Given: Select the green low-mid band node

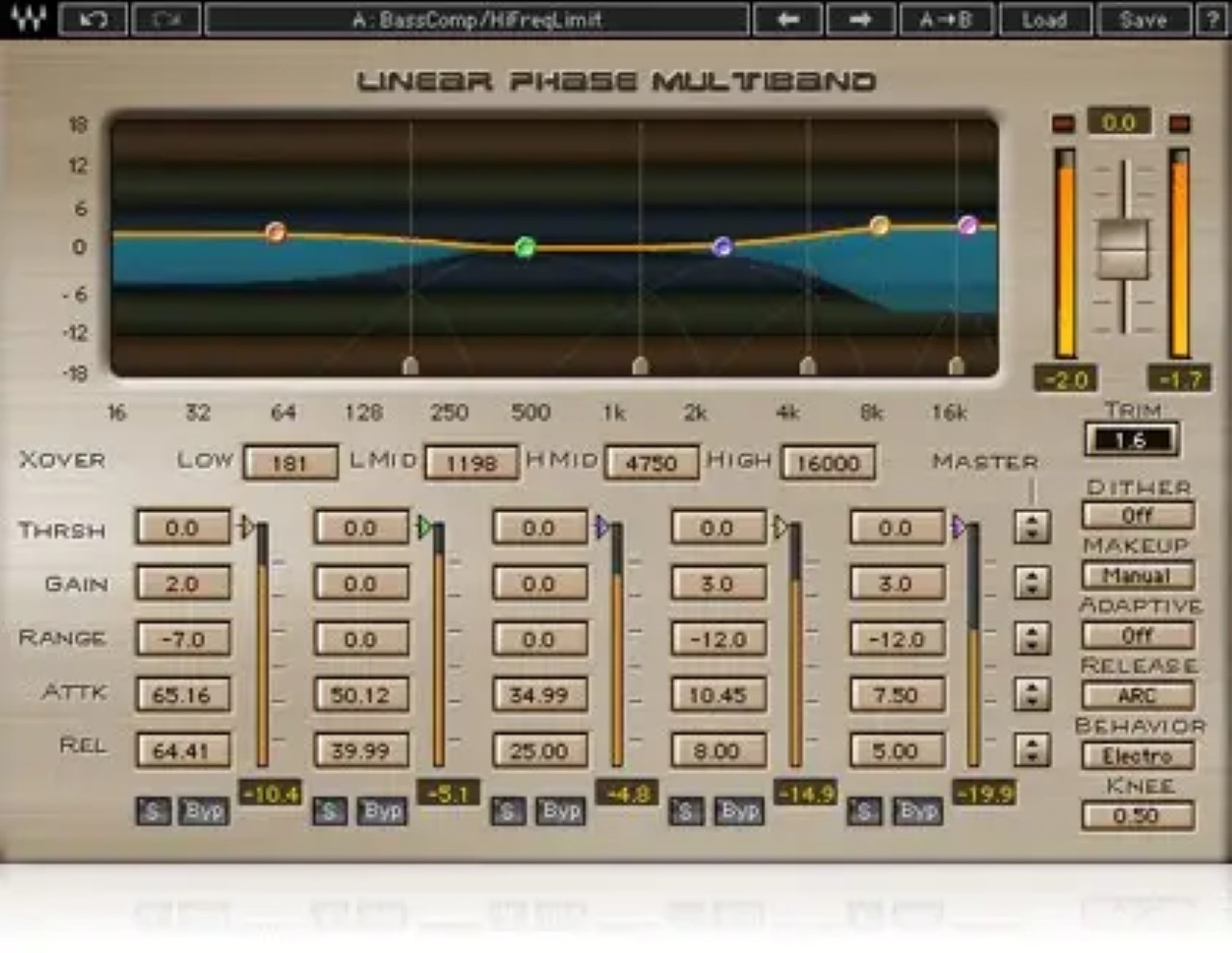Looking at the screenshot, I should click(525, 247).
